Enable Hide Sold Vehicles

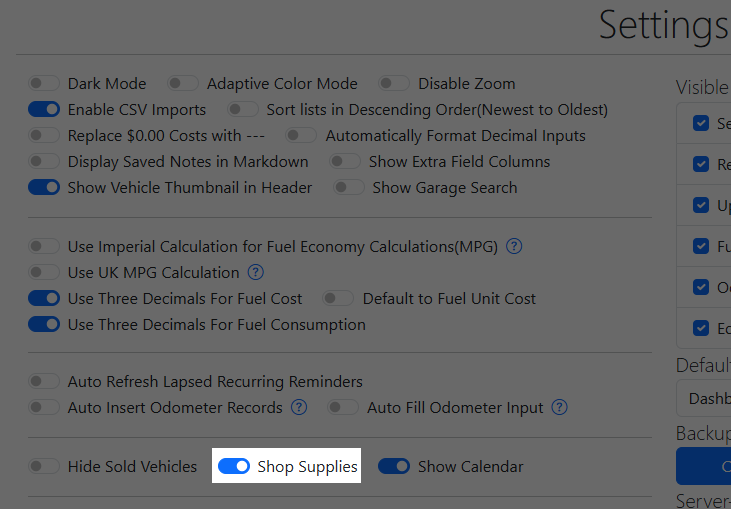[44, 467]
